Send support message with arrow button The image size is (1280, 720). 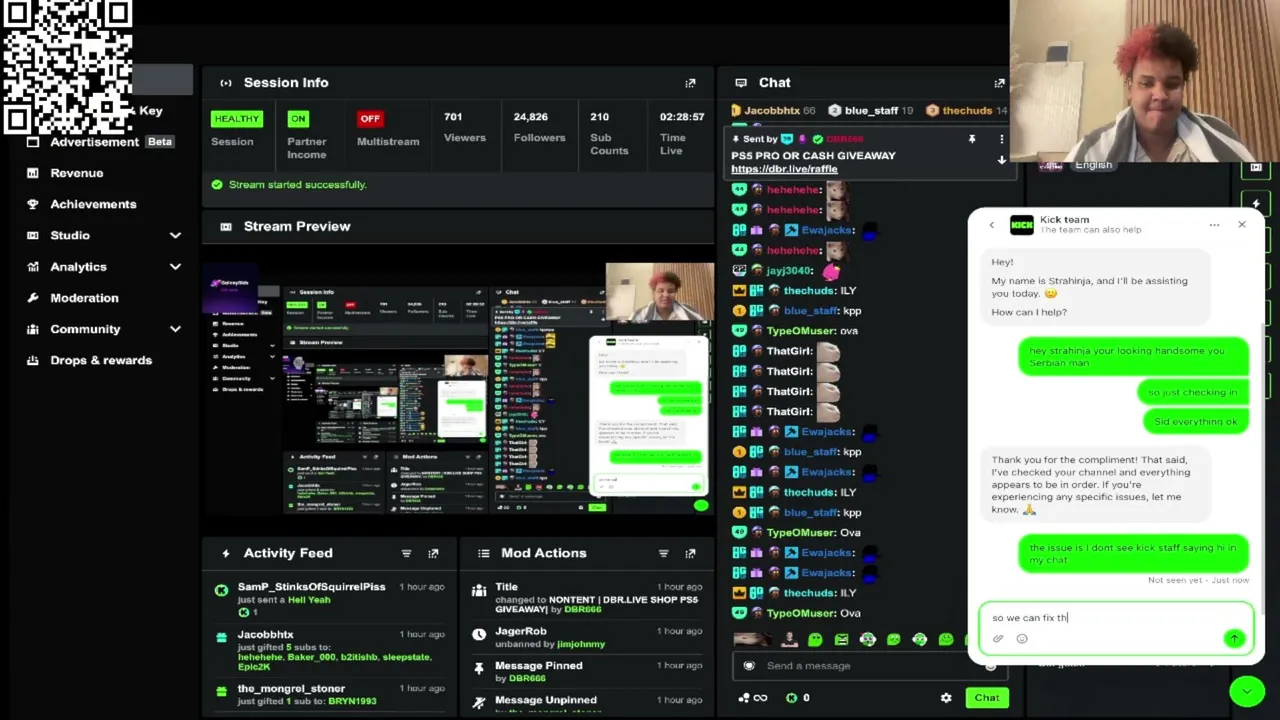(x=1234, y=639)
